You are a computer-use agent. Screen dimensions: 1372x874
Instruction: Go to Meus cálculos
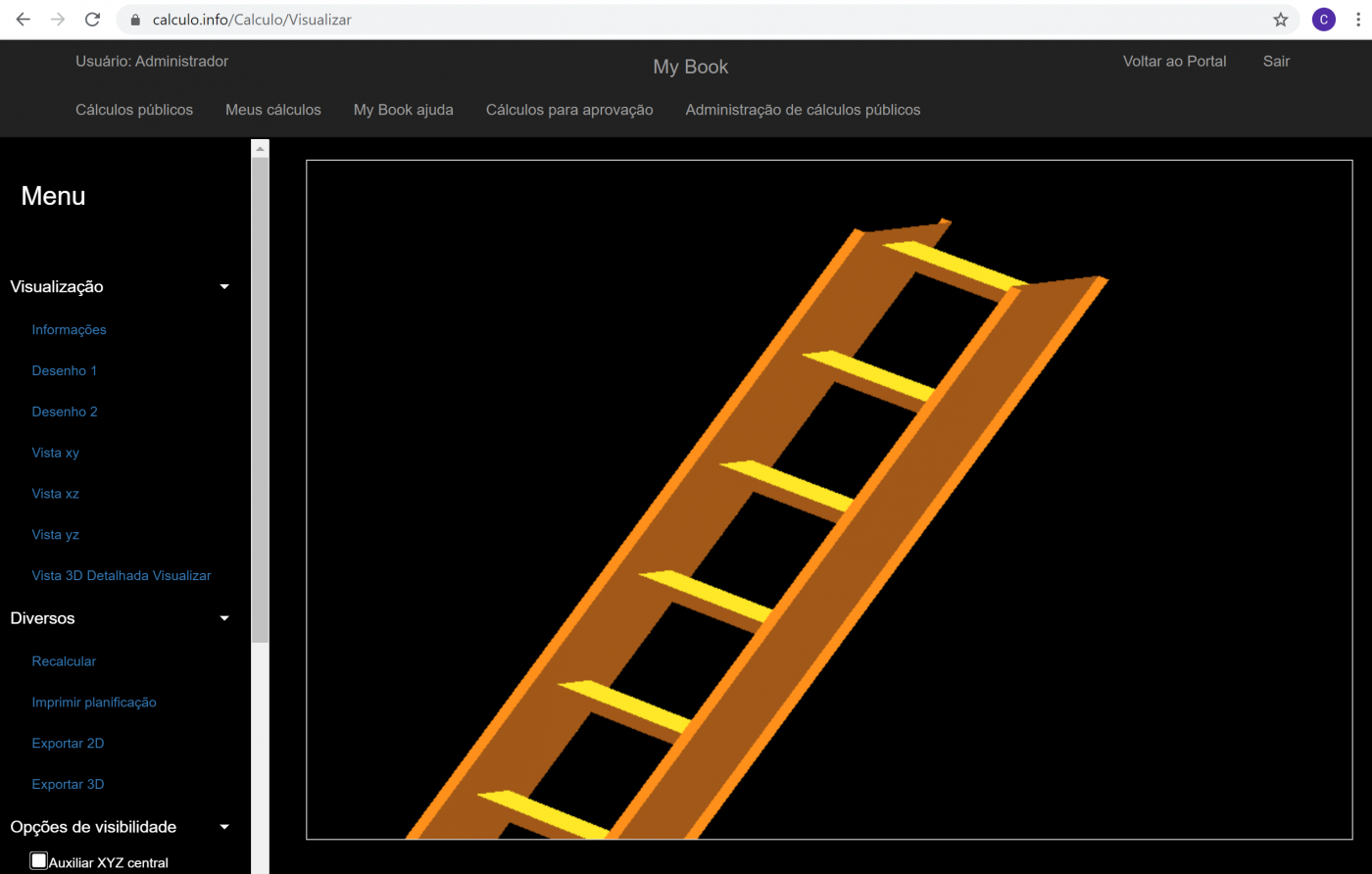(x=272, y=110)
